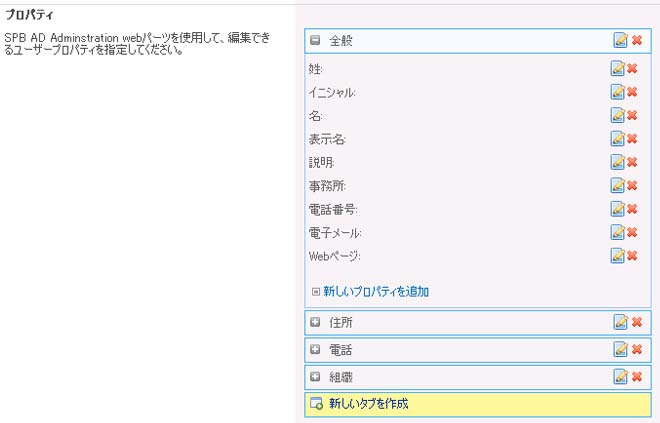Delete the 表示名 property
Viewport: 660px width, 423px height.
click(632, 138)
